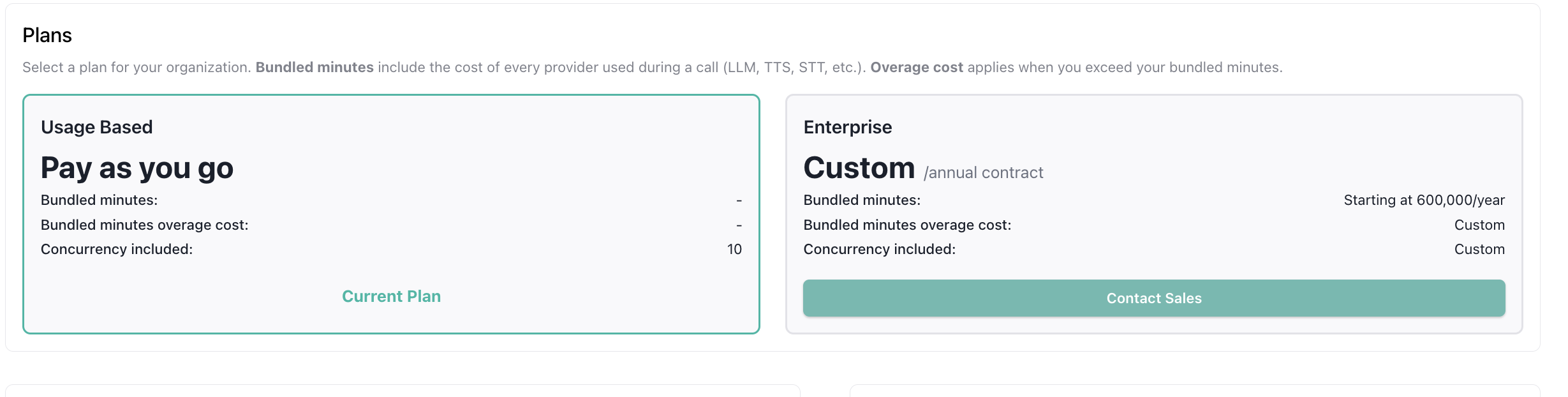1568x397 pixels.
Task: Select the Usage Based plan title
Action: [x=97, y=127]
